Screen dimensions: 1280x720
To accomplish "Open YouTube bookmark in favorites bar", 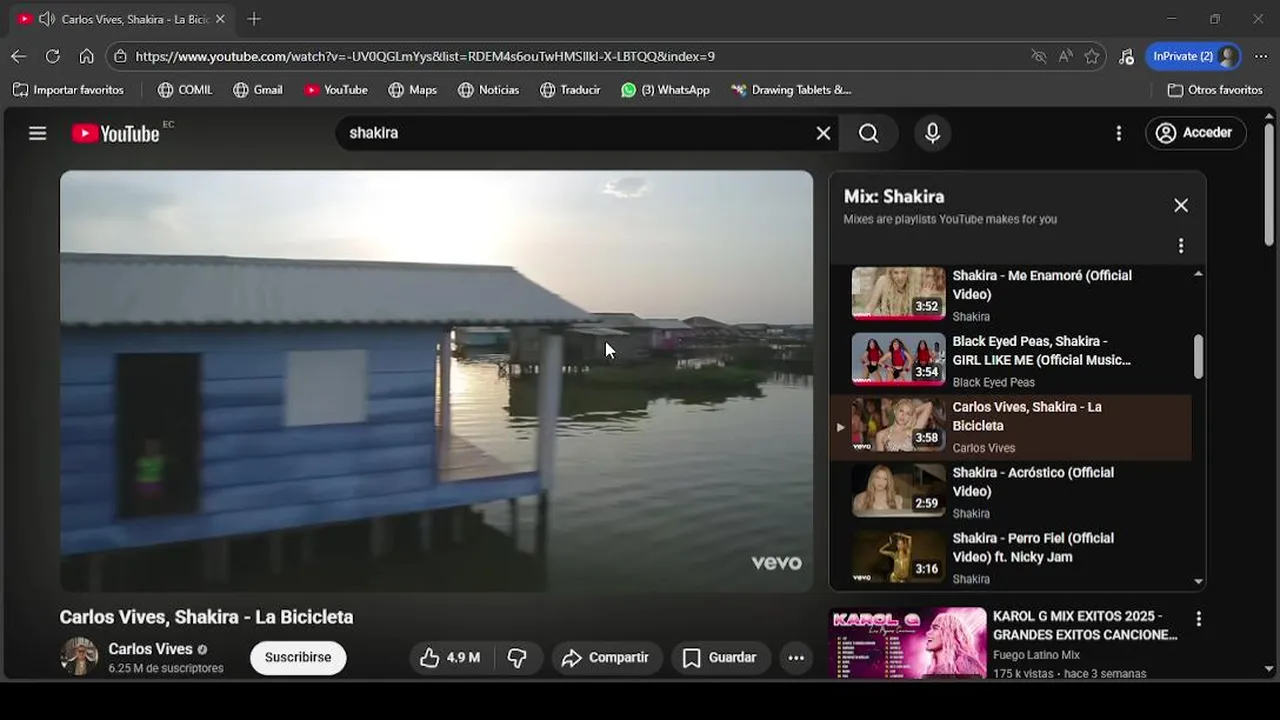I will coord(336,90).
